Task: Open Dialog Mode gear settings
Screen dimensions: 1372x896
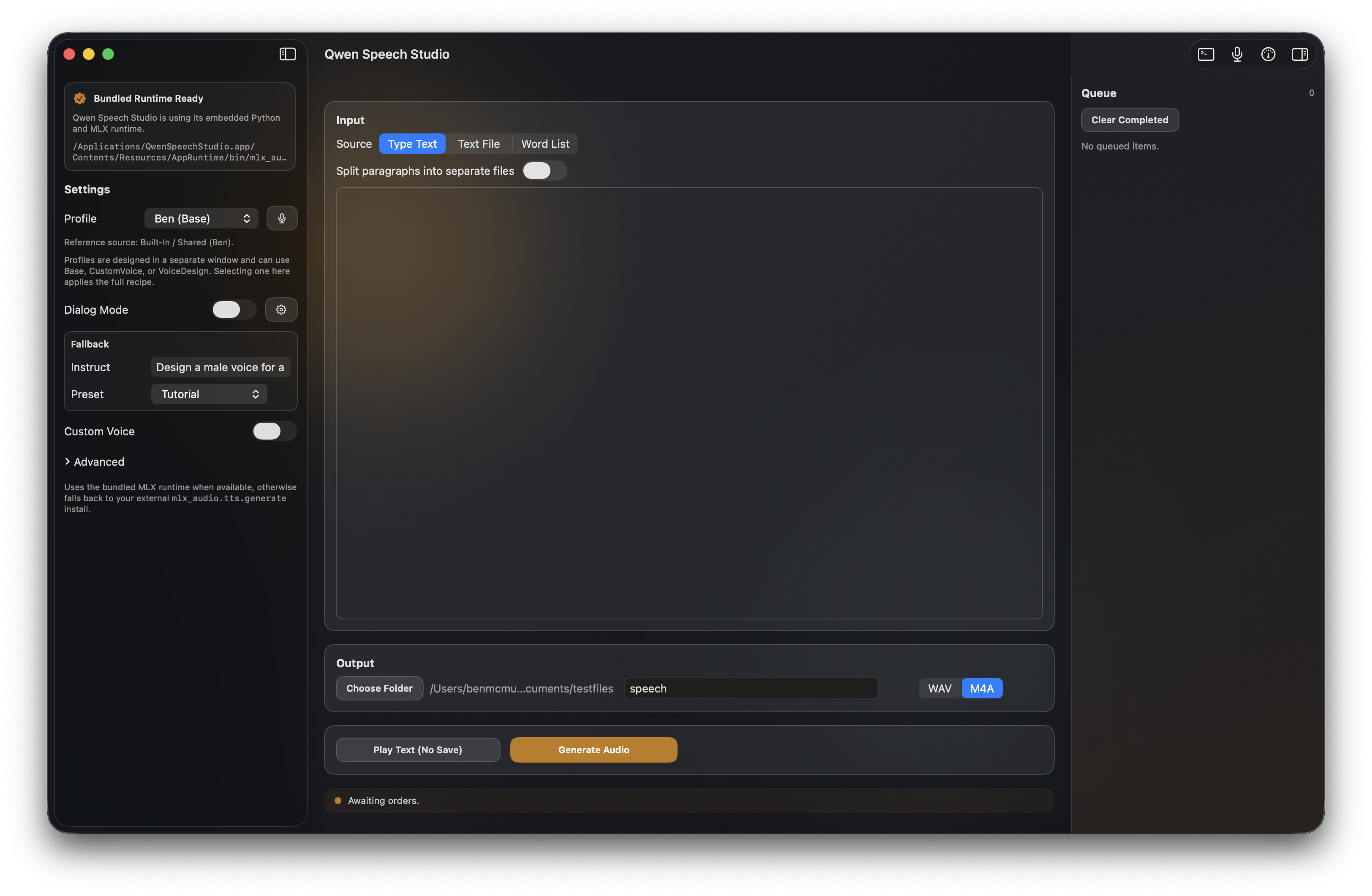Action: (281, 310)
